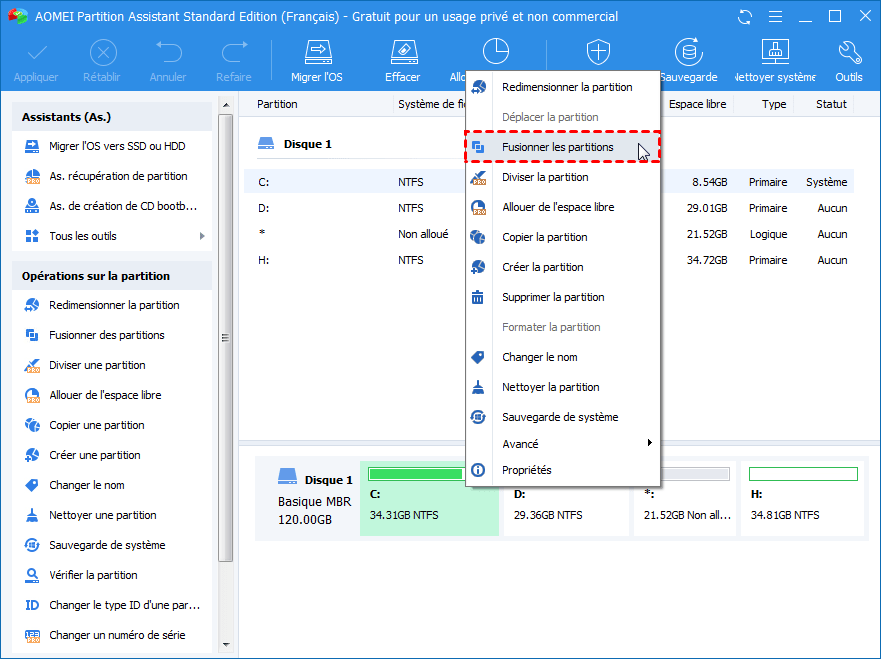The width and height of the screenshot is (881, 659).
Task: Choose Allouer de l'espace libre in sidebar
Action: click(x=106, y=395)
